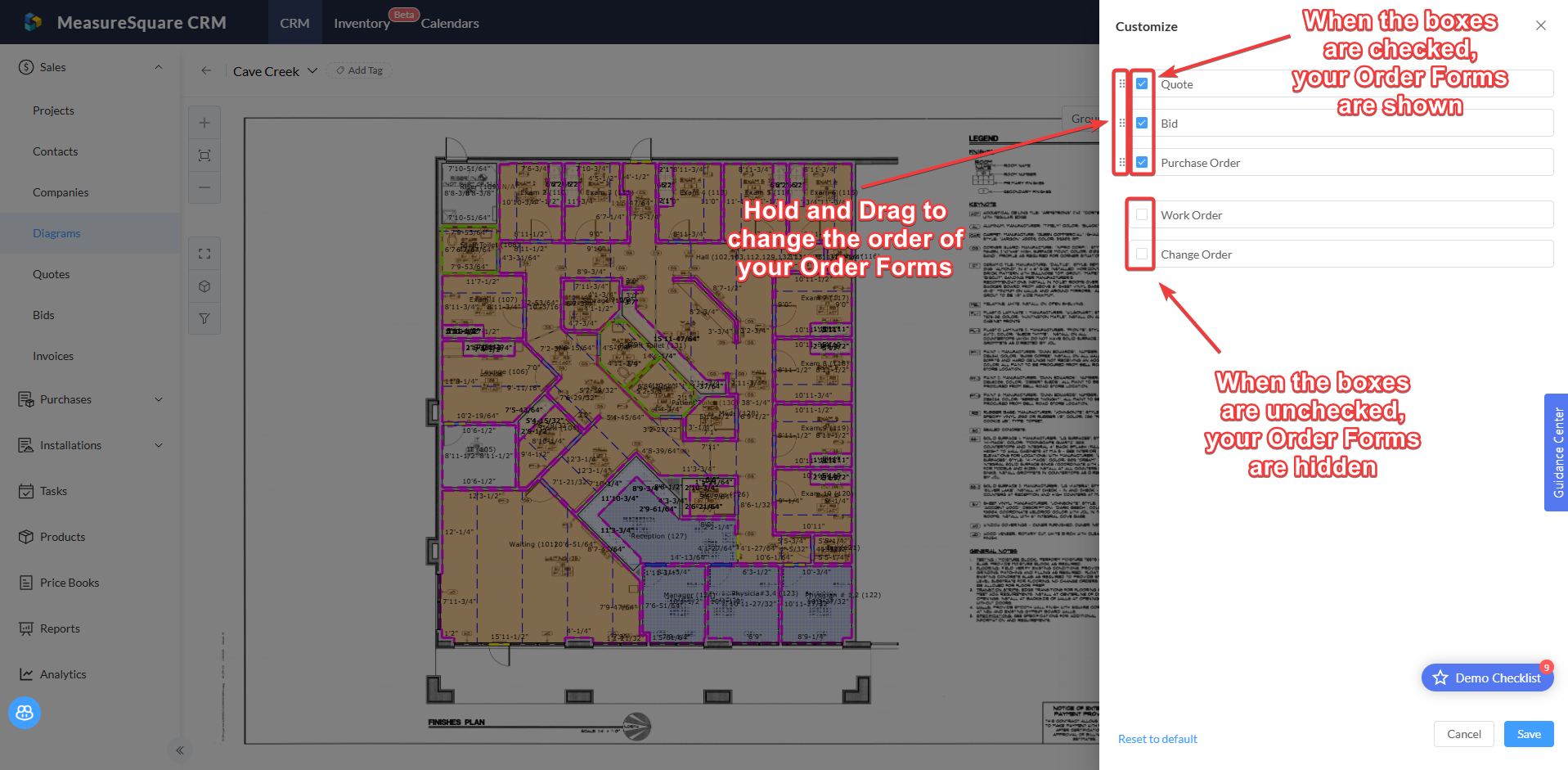Click the Price Books icon
Image resolution: width=1568 pixels, height=770 pixels.
26,583
